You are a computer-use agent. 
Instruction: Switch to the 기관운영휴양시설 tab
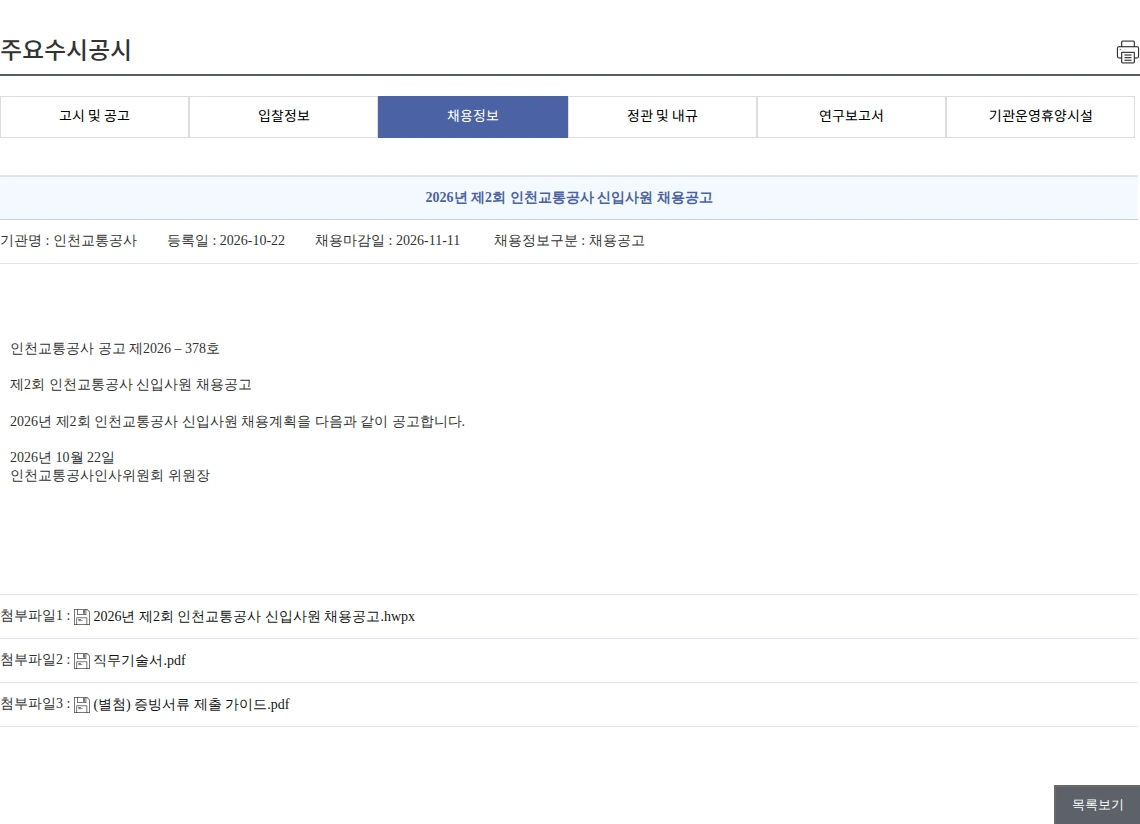1040,116
